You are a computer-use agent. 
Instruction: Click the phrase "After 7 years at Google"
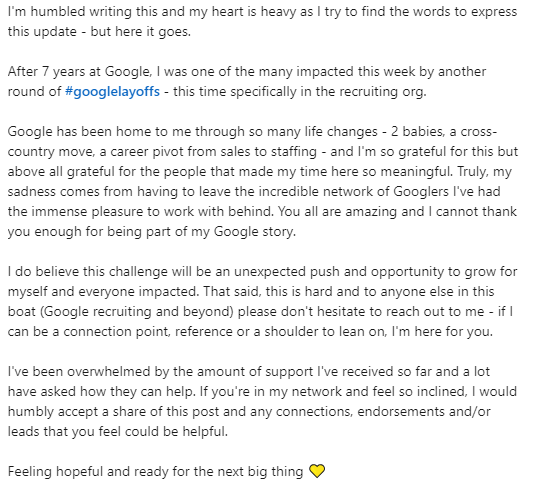[x=79, y=72]
